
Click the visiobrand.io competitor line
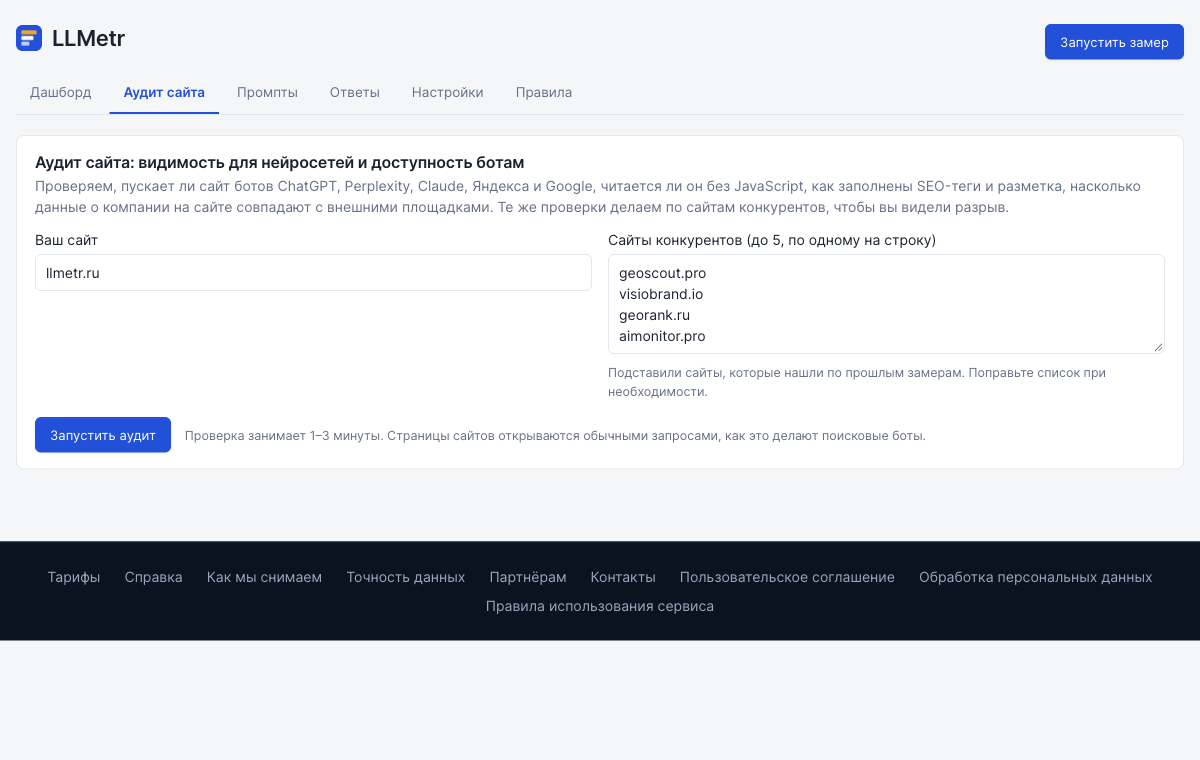662,294
